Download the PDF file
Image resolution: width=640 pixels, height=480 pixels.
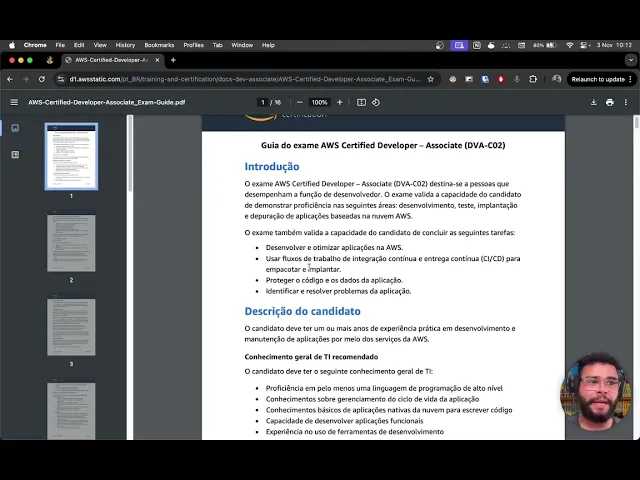594,102
